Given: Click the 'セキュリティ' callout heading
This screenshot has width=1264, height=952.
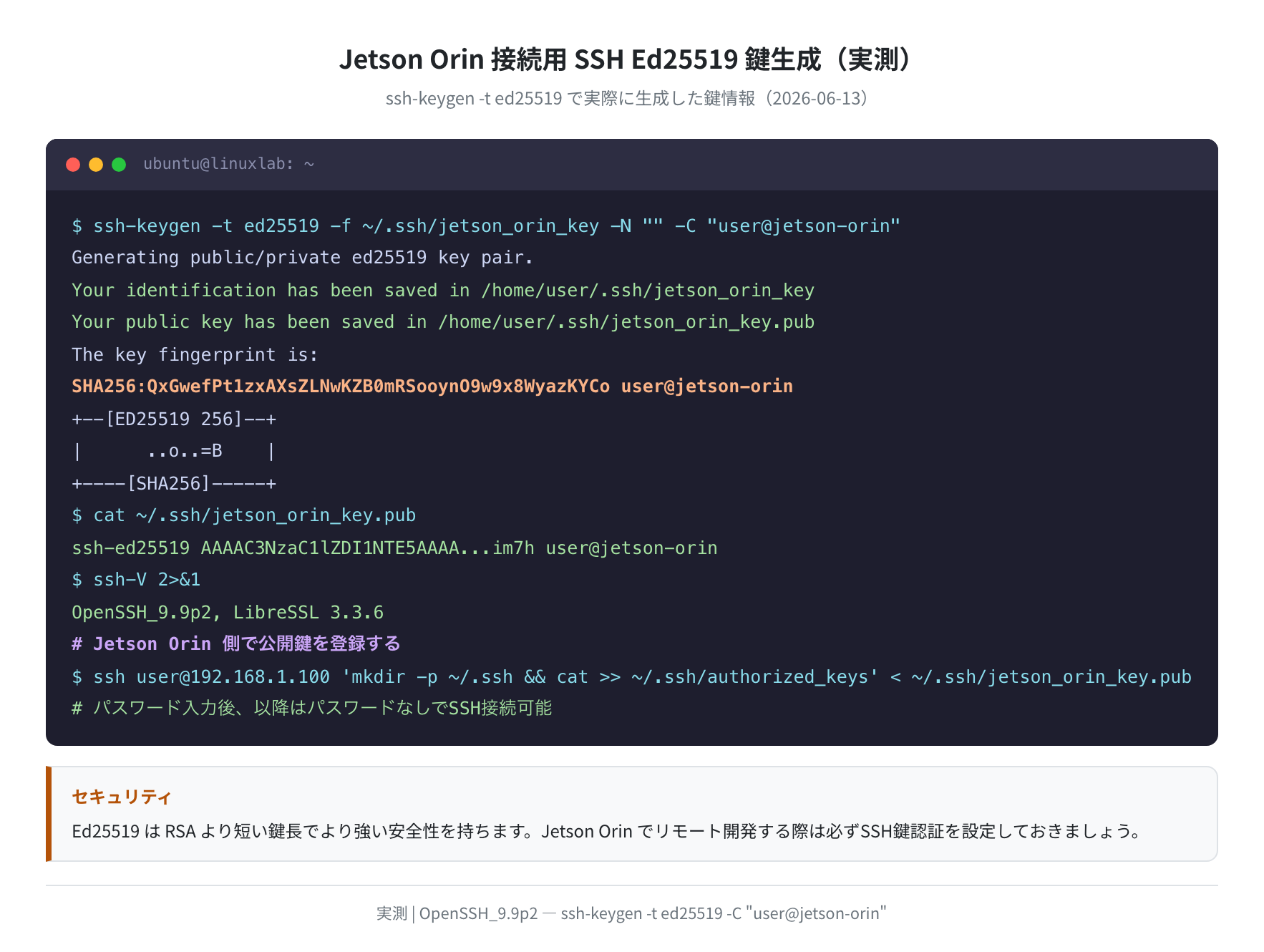Looking at the screenshot, I should (x=122, y=797).
